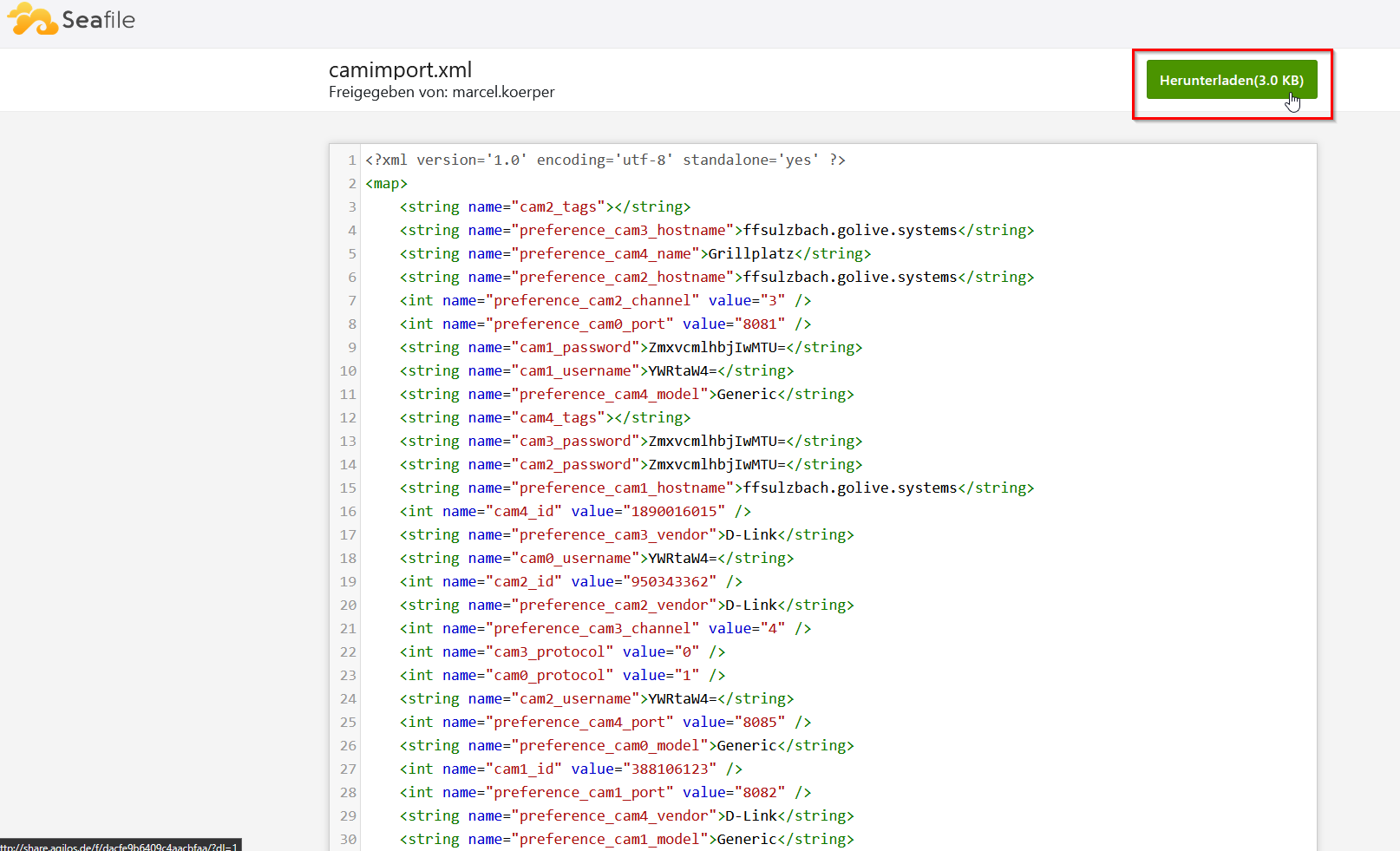Click the cam2_password line
Image resolution: width=1400 pixels, height=851 pixels.
631,464
